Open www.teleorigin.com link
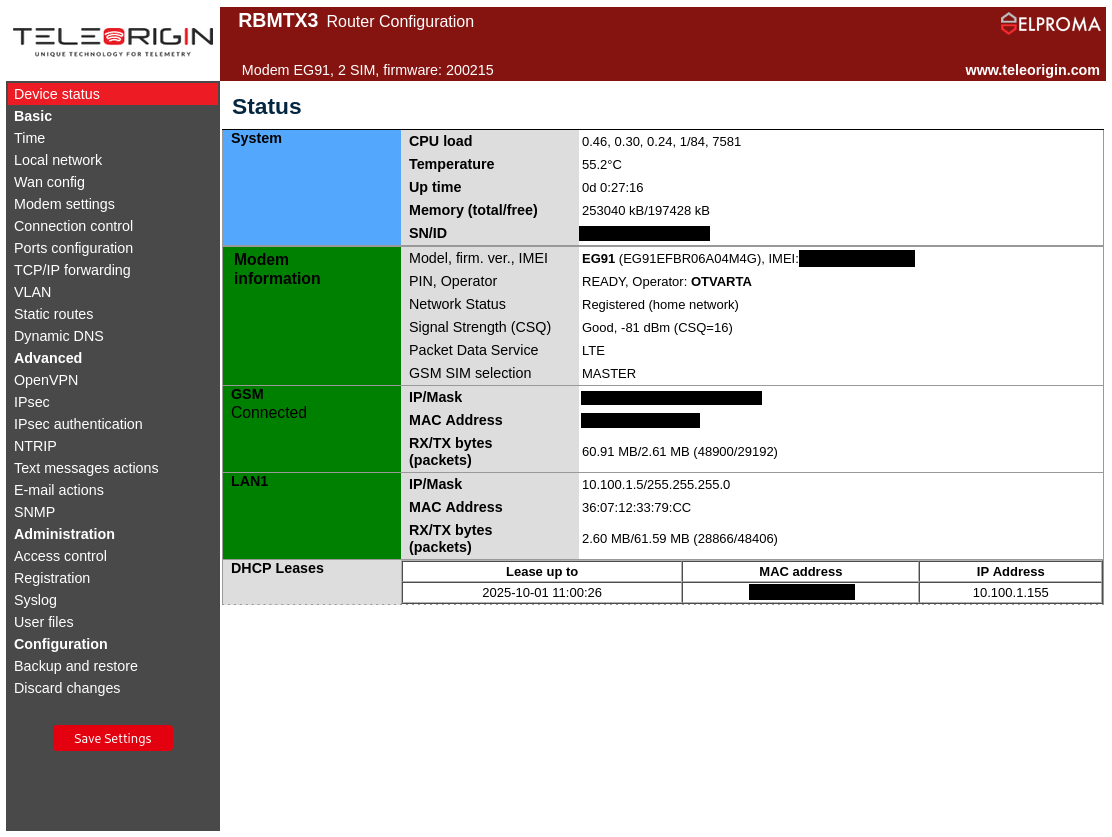Image resolution: width=1112 pixels, height=837 pixels. click(1032, 70)
